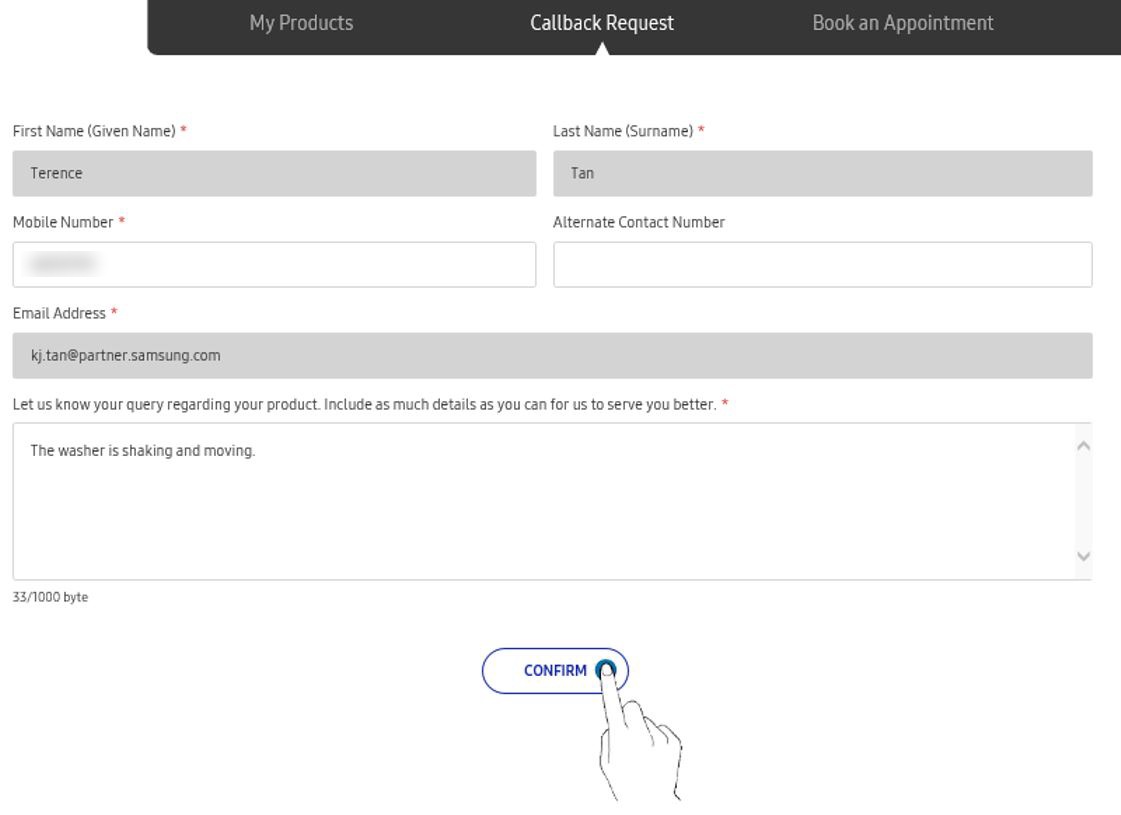1121x815 pixels.
Task: Click the First Name field containing Terence
Action: 275,173
